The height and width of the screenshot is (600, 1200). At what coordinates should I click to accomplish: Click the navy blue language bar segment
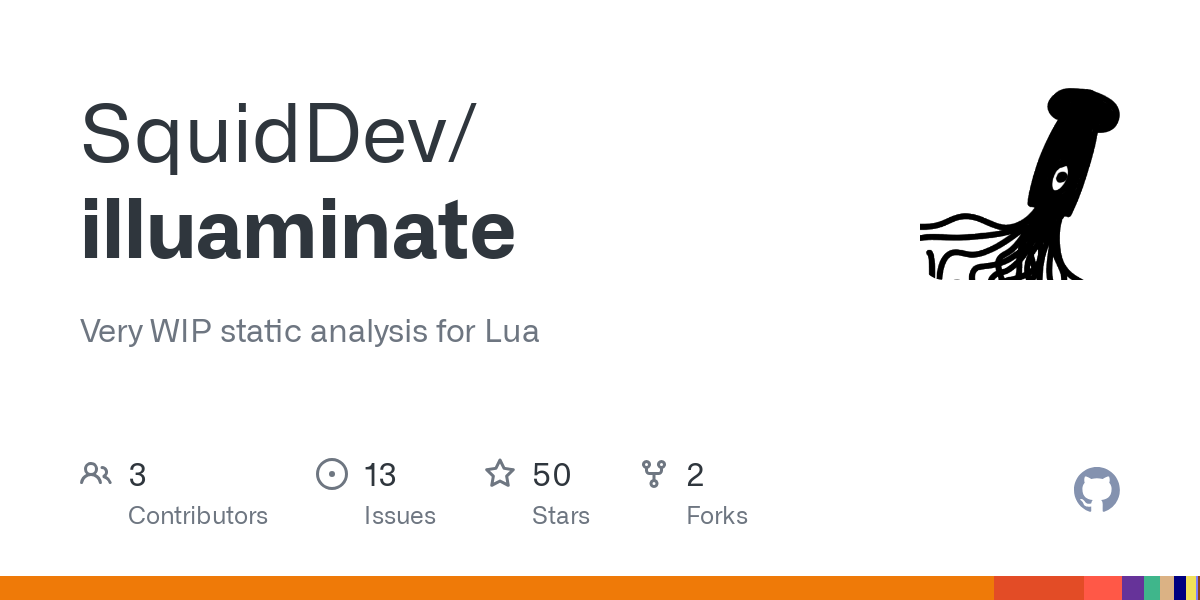click(1180, 588)
